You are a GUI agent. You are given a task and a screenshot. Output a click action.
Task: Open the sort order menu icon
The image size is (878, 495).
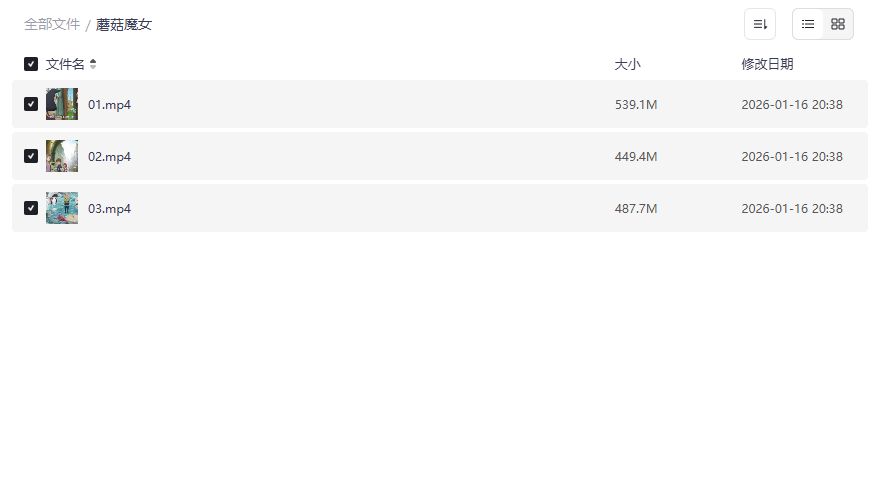(x=760, y=24)
